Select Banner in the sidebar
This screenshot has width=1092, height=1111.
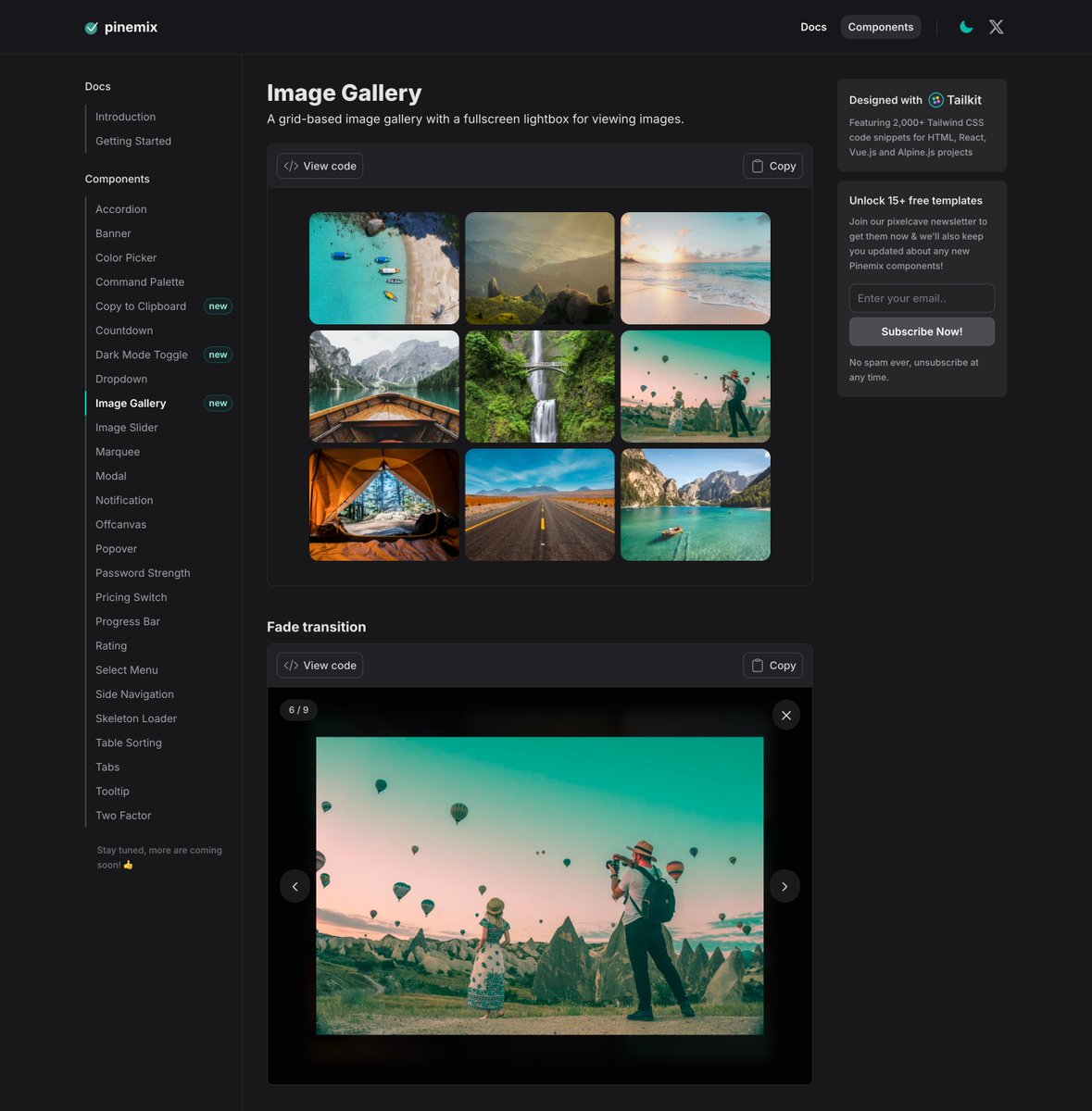[113, 233]
